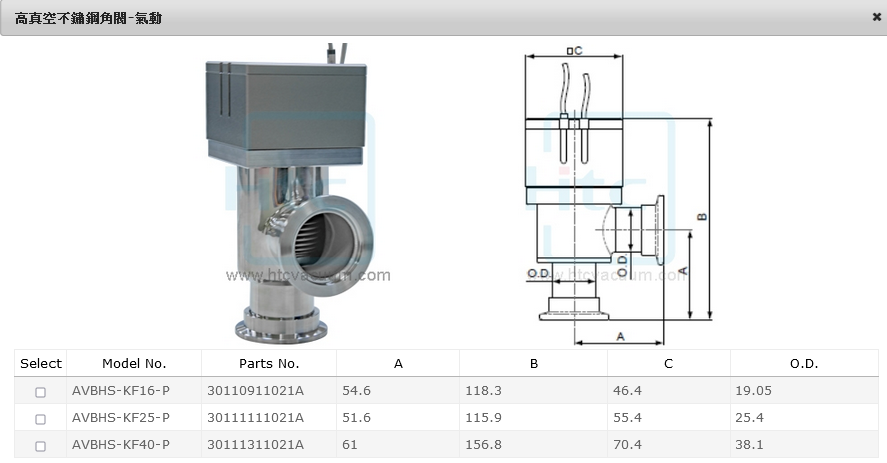Click the Model No. column header
The height and width of the screenshot is (463, 887).
[134, 364]
